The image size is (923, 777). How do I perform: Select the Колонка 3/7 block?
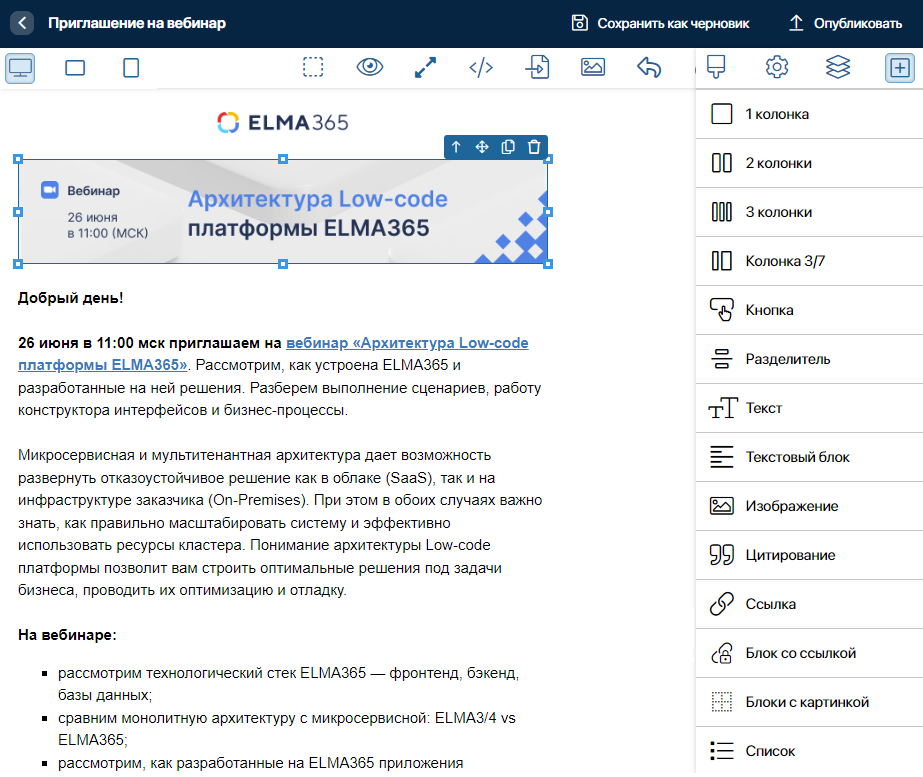coord(809,261)
